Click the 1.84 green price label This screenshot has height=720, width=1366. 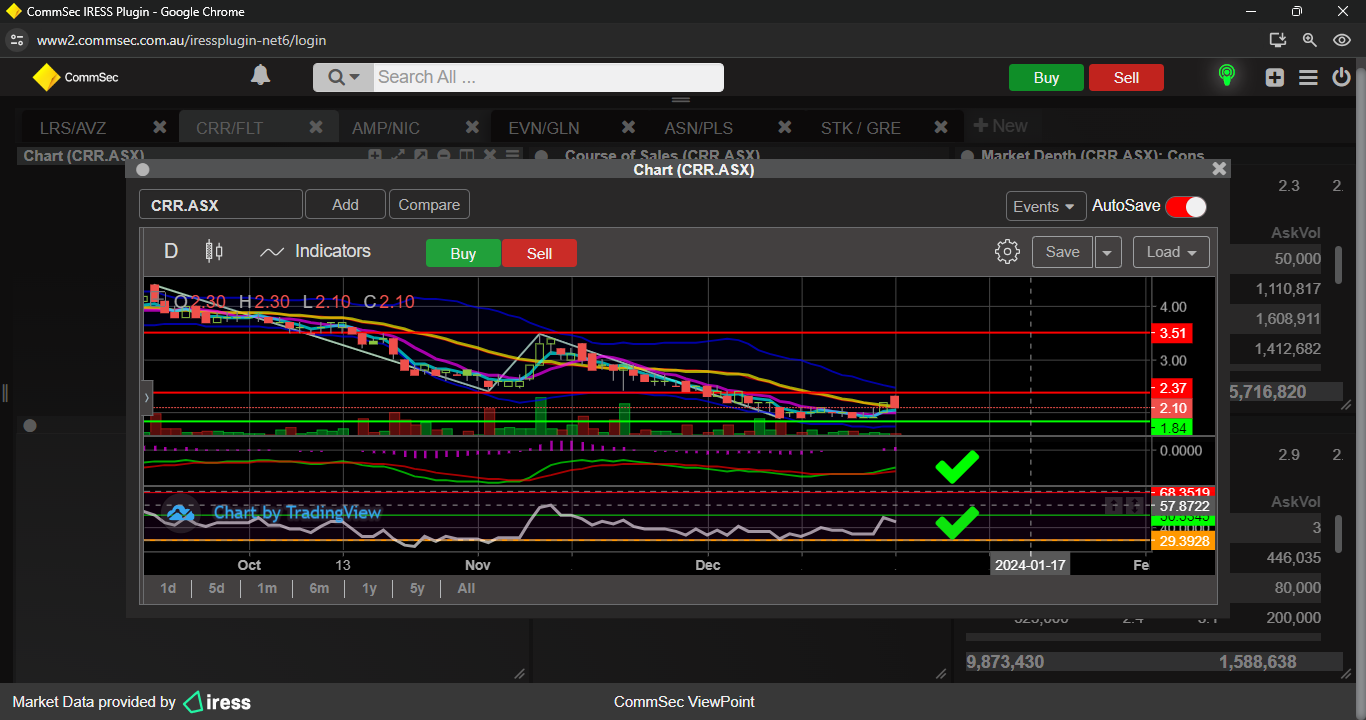click(1172, 428)
